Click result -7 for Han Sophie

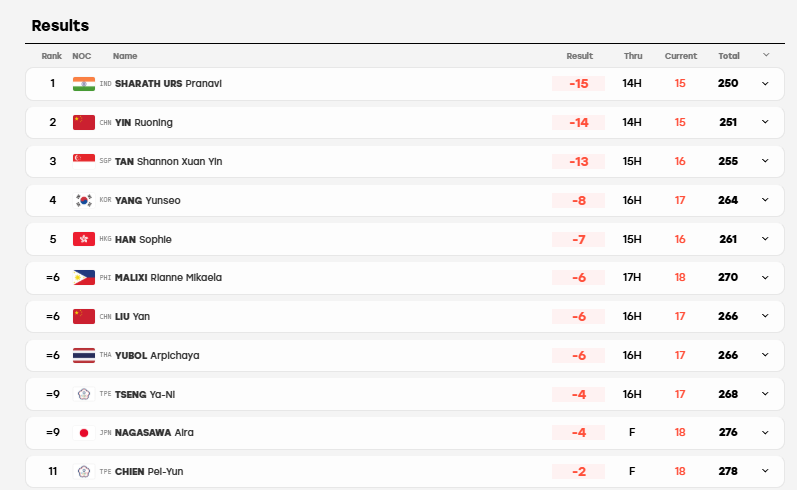click(x=578, y=239)
